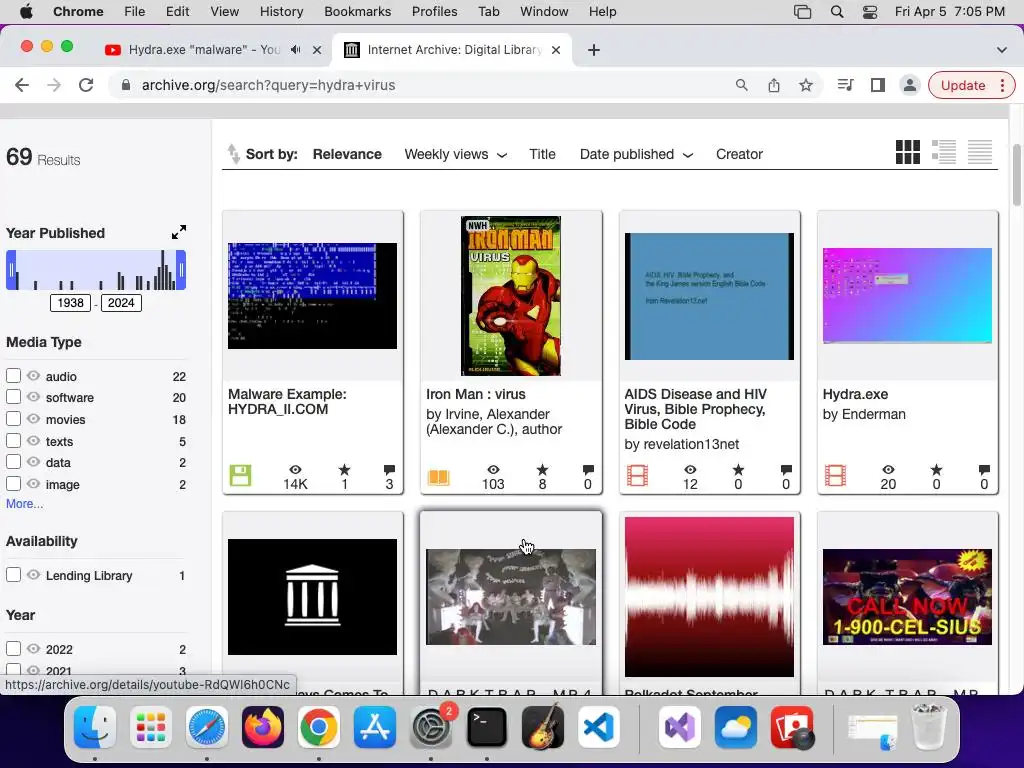Screen dimensions: 1024x768
Task: Open Spotlight search in menu bar
Action: (x=837, y=12)
